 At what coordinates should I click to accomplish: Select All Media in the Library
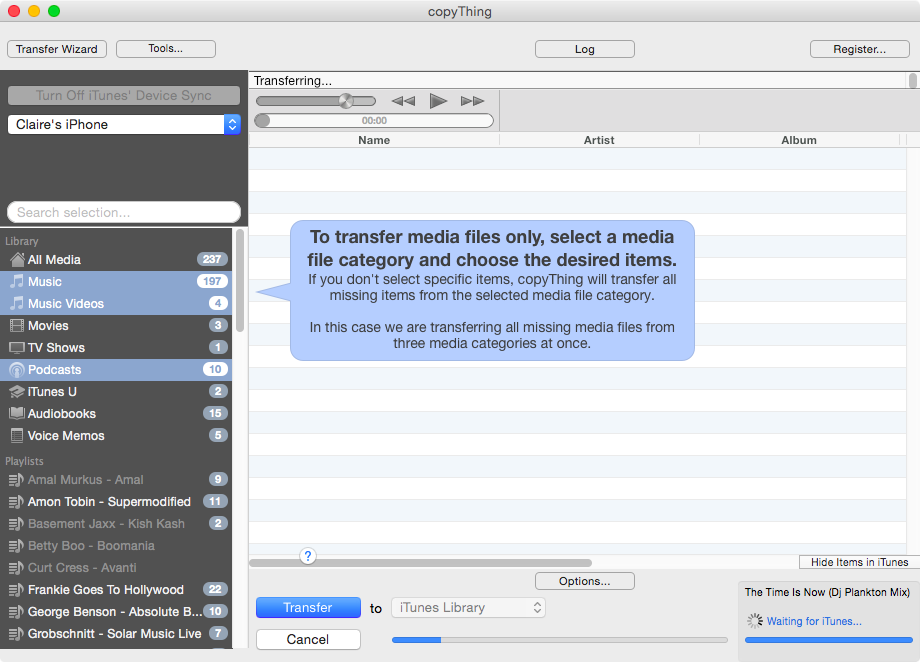(x=116, y=259)
